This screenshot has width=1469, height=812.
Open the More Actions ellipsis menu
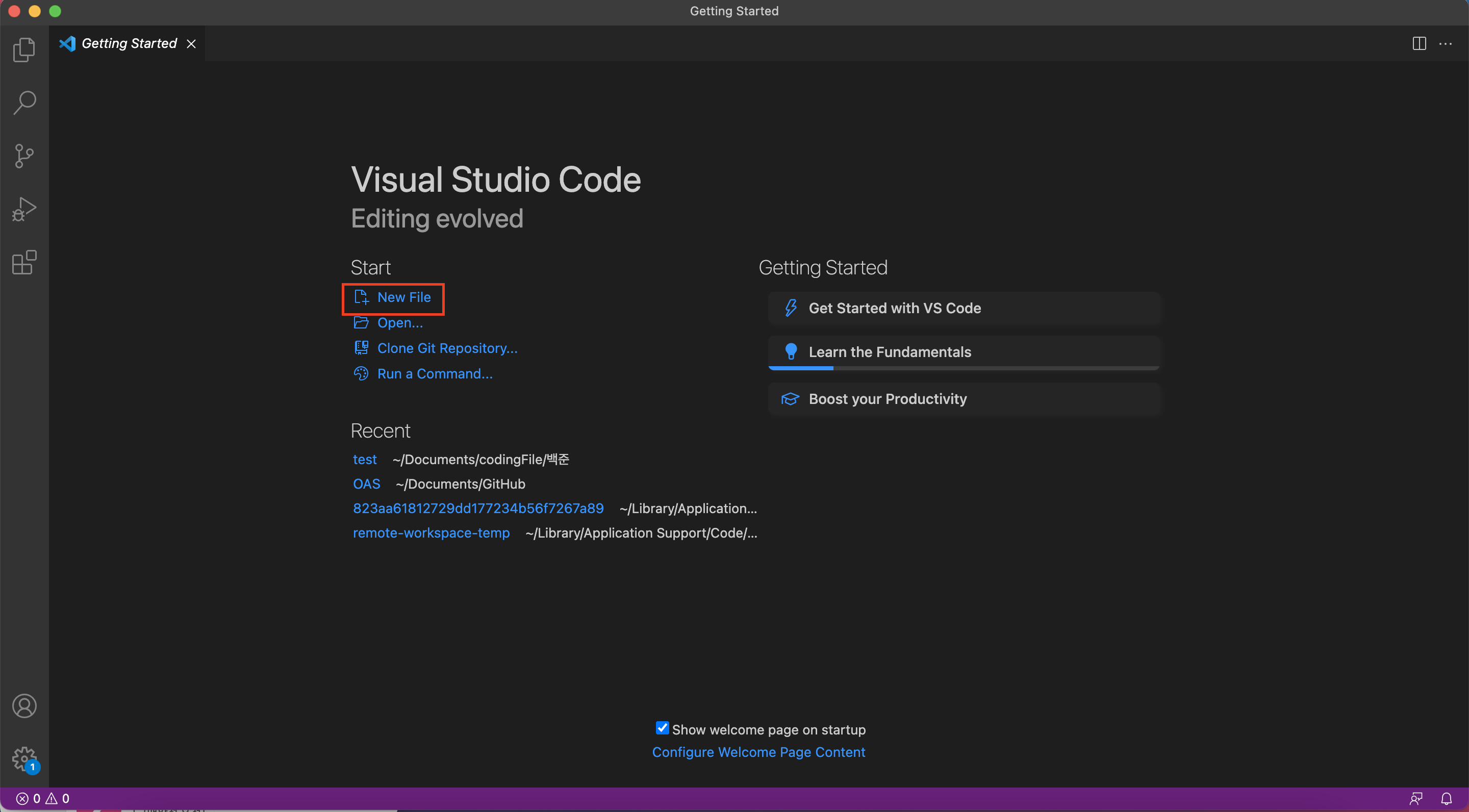click(1446, 43)
